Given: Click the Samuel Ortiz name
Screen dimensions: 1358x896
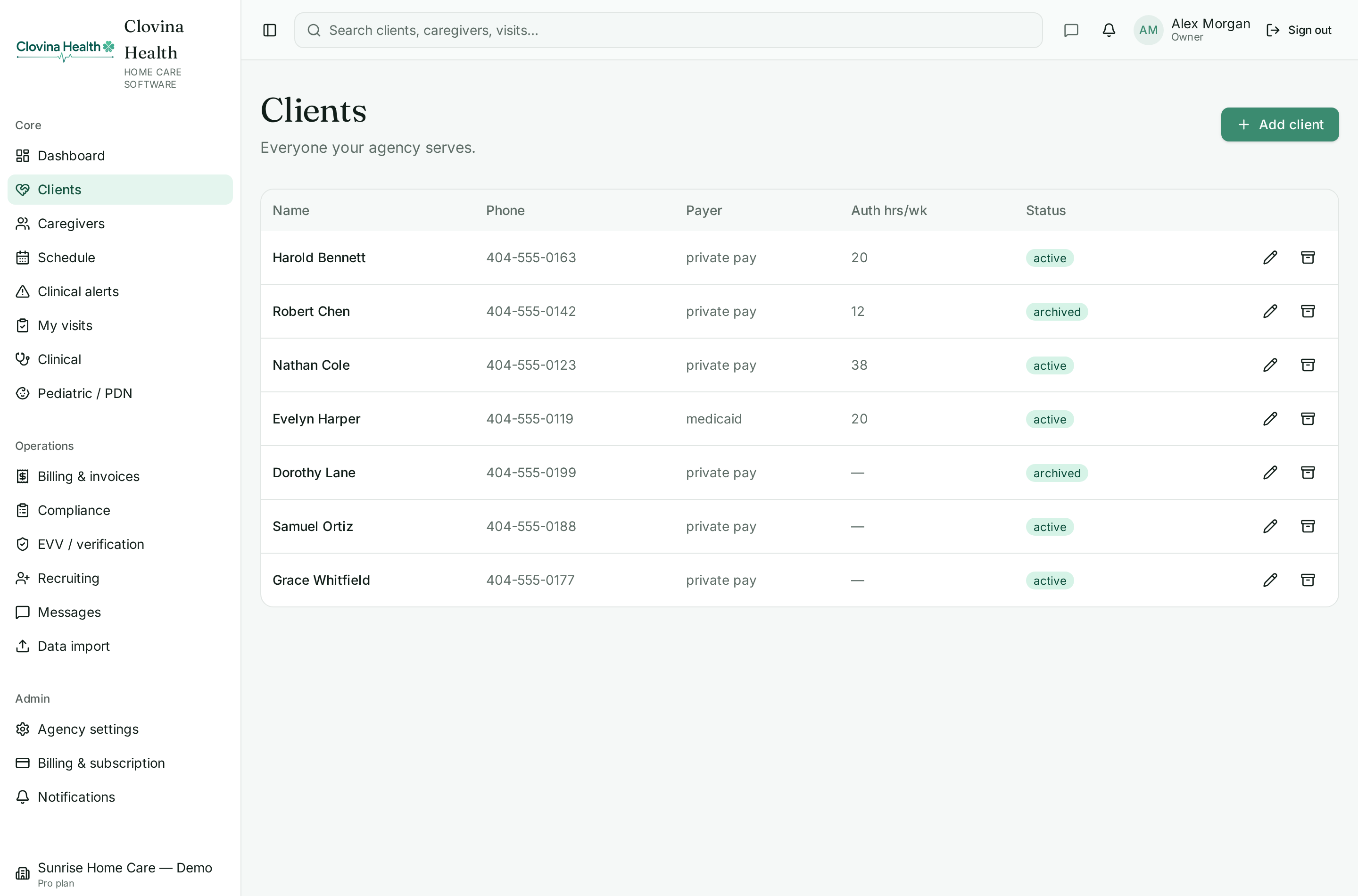Looking at the screenshot, I should [313, 526].
